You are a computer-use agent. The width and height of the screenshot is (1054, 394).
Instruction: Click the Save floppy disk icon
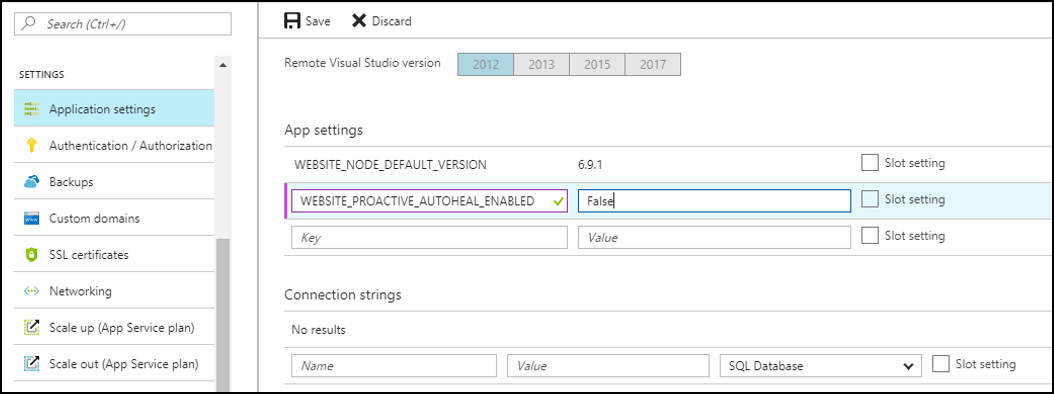[292, 21]
